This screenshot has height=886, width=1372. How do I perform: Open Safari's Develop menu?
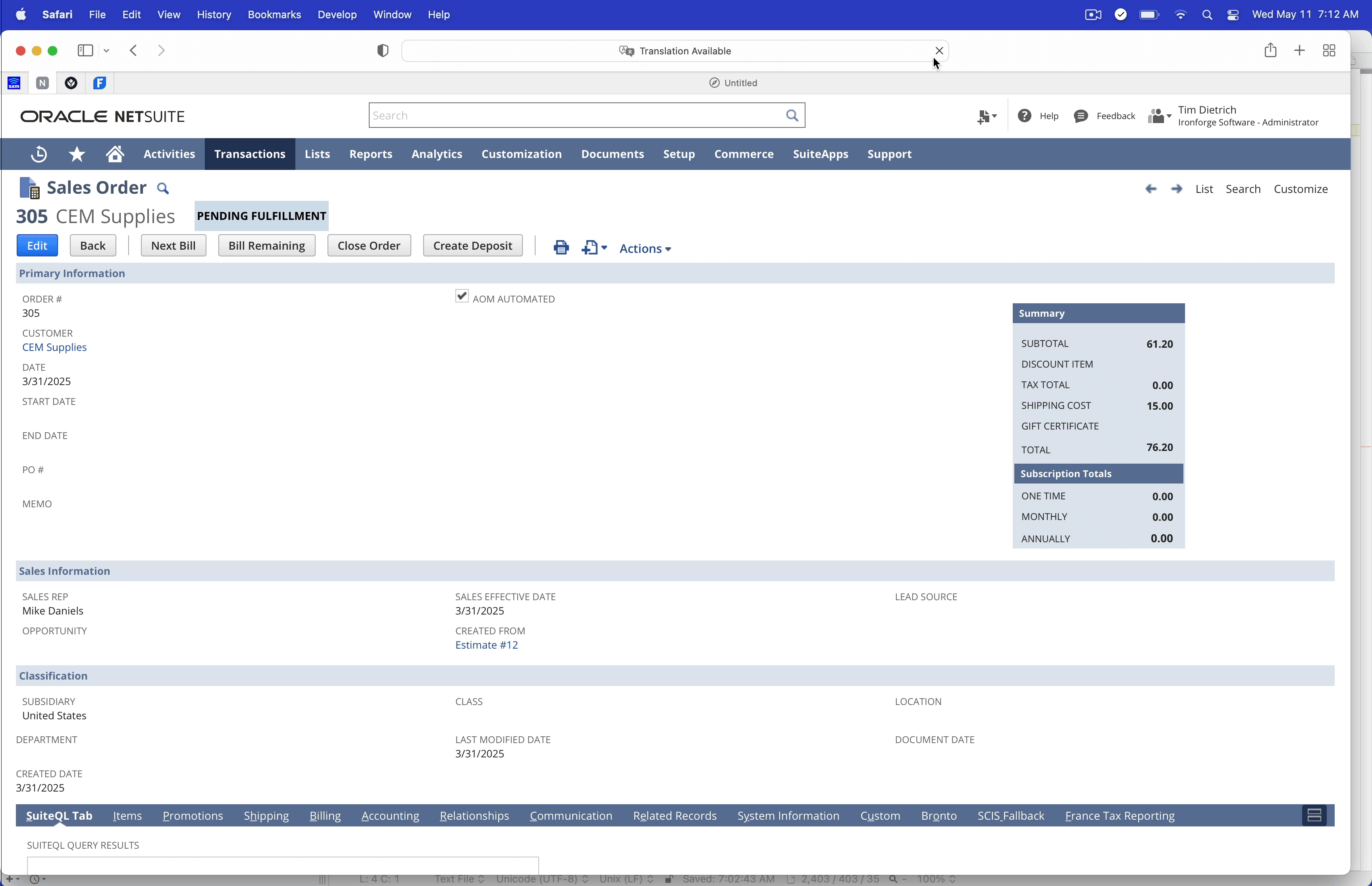coord(337,15)
